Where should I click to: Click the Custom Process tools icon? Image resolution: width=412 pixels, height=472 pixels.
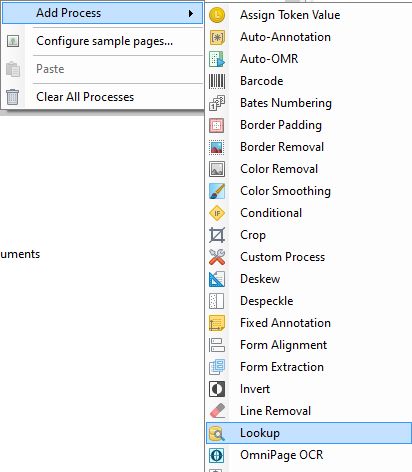click(217, 257)
